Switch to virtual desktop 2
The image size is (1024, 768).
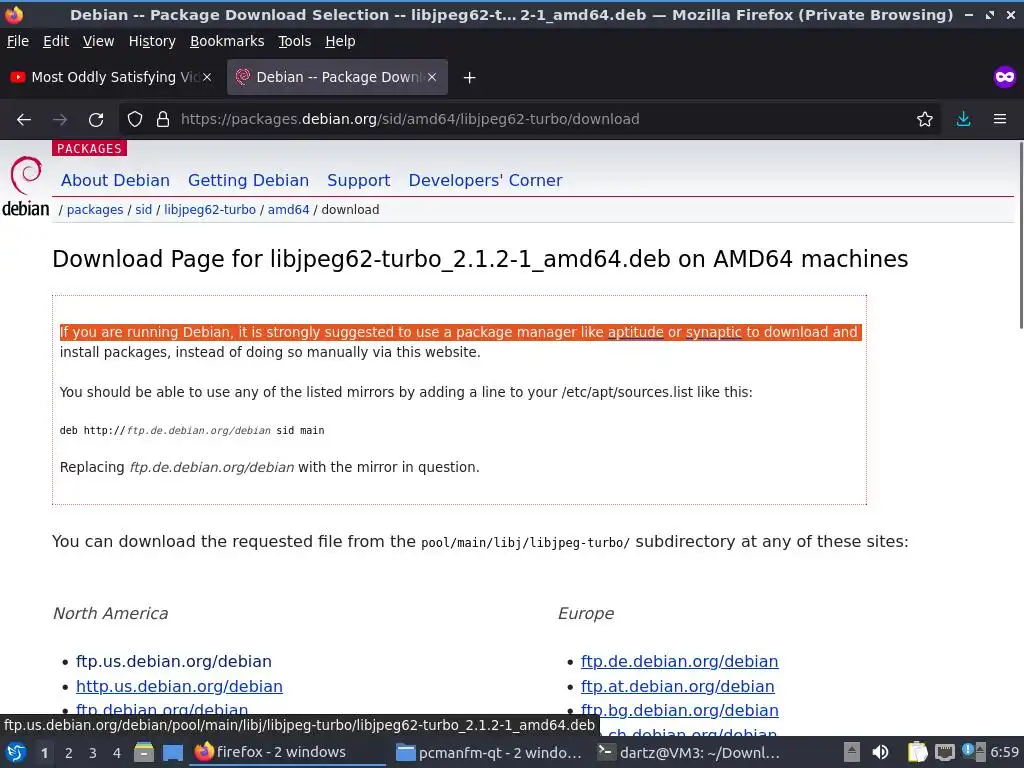coord(69,753)
